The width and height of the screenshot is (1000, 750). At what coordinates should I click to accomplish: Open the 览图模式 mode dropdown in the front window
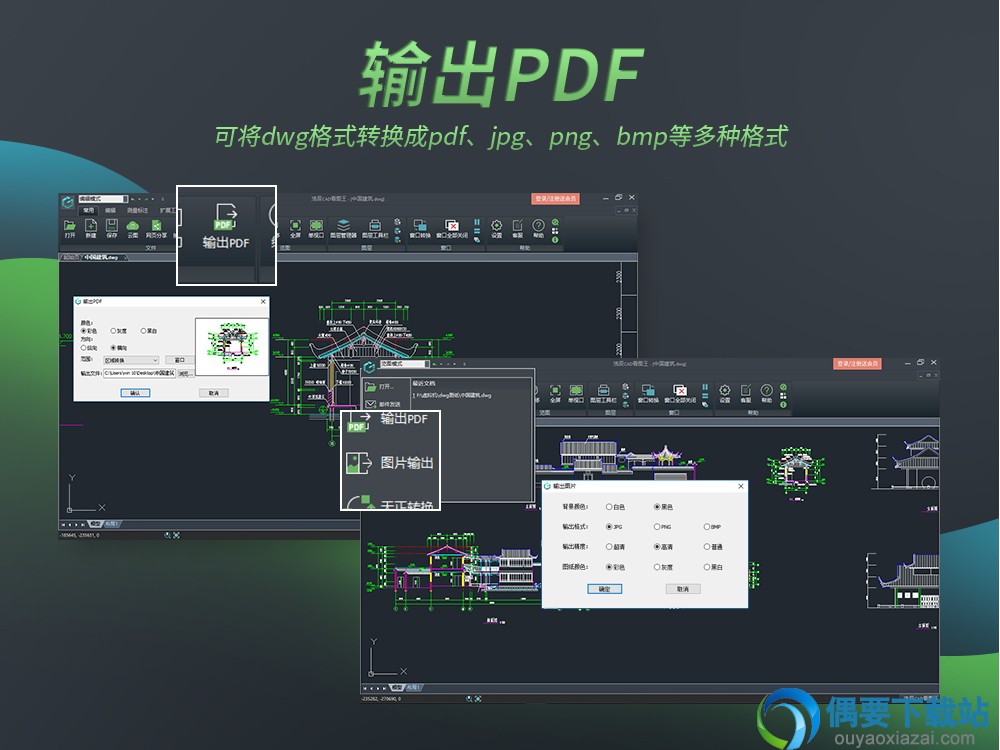coord(404,364)
